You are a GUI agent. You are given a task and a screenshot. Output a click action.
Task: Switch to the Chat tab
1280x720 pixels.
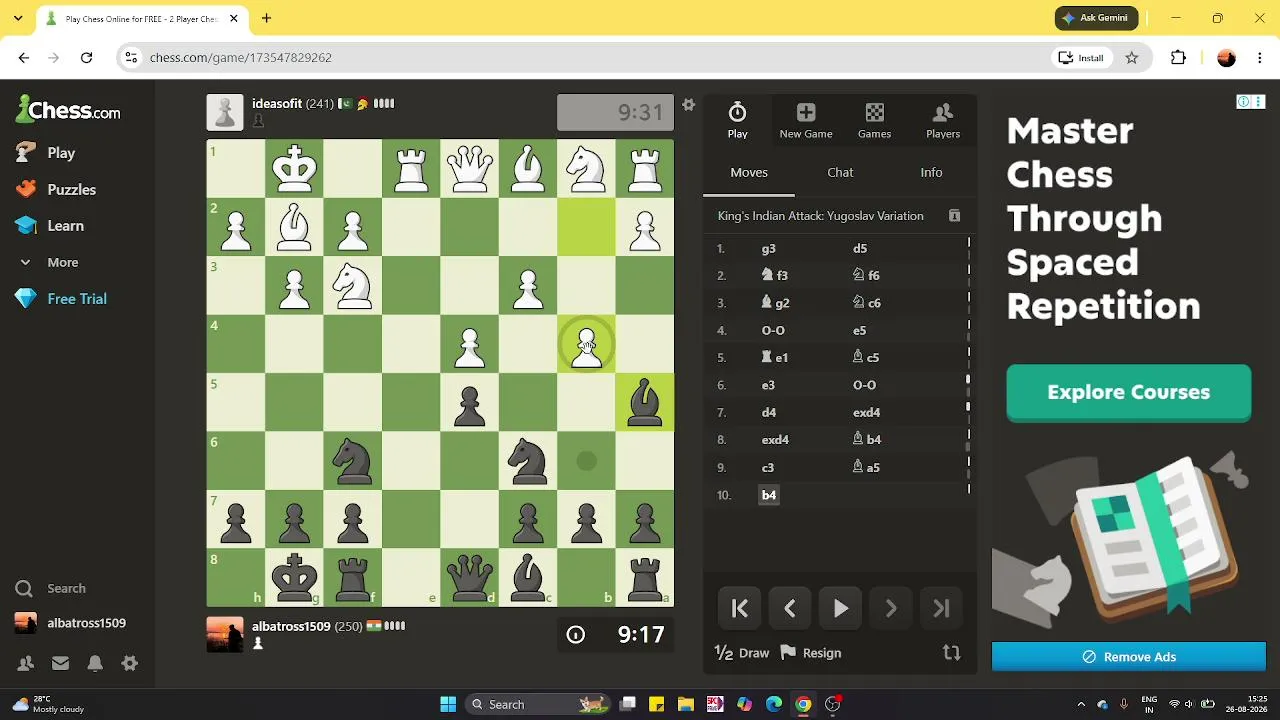tap(840, 172)
